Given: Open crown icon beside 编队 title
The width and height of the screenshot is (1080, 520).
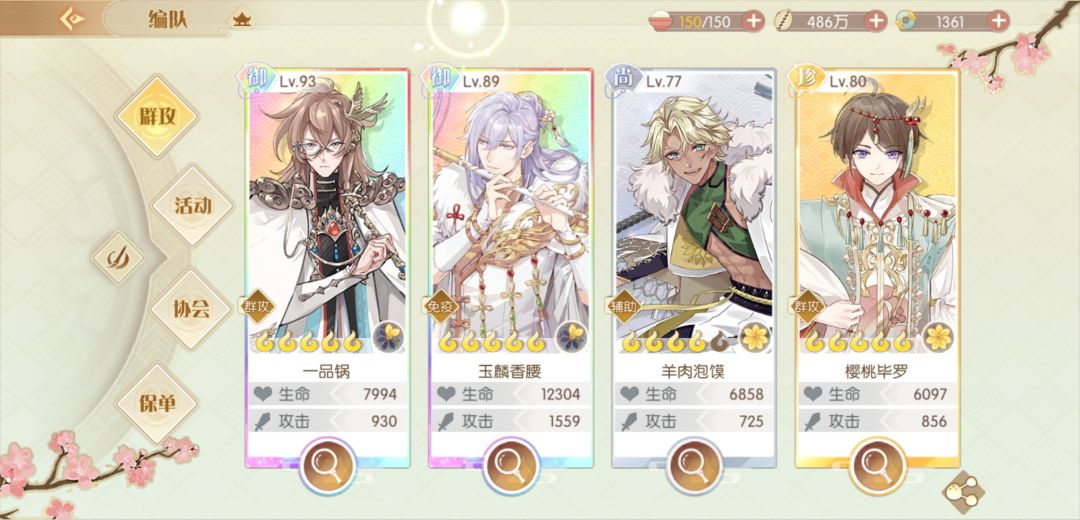Looking at the screenshot, I should coord(242,19).
